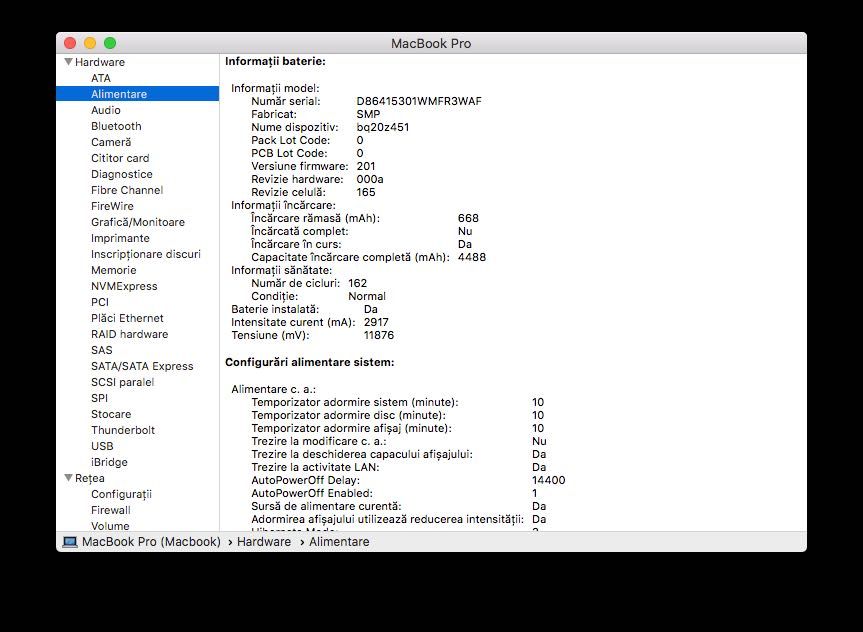863x632 pixels.
Task: Click the battery serial number D86415301WMFR3WAF
Action: (419, 101)
